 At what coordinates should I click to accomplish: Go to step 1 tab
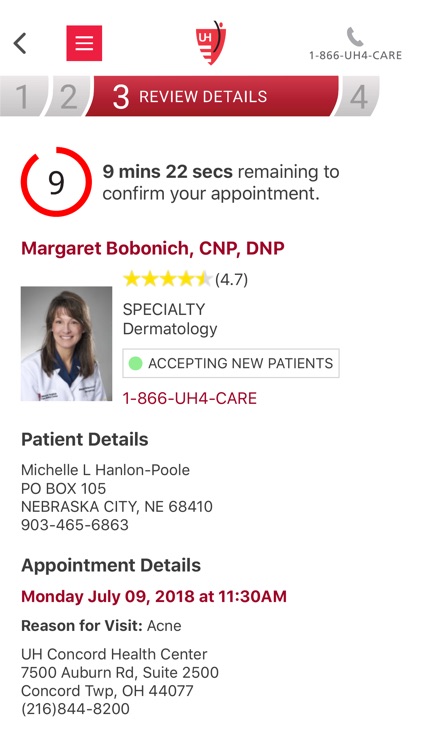tap(23, 96)
